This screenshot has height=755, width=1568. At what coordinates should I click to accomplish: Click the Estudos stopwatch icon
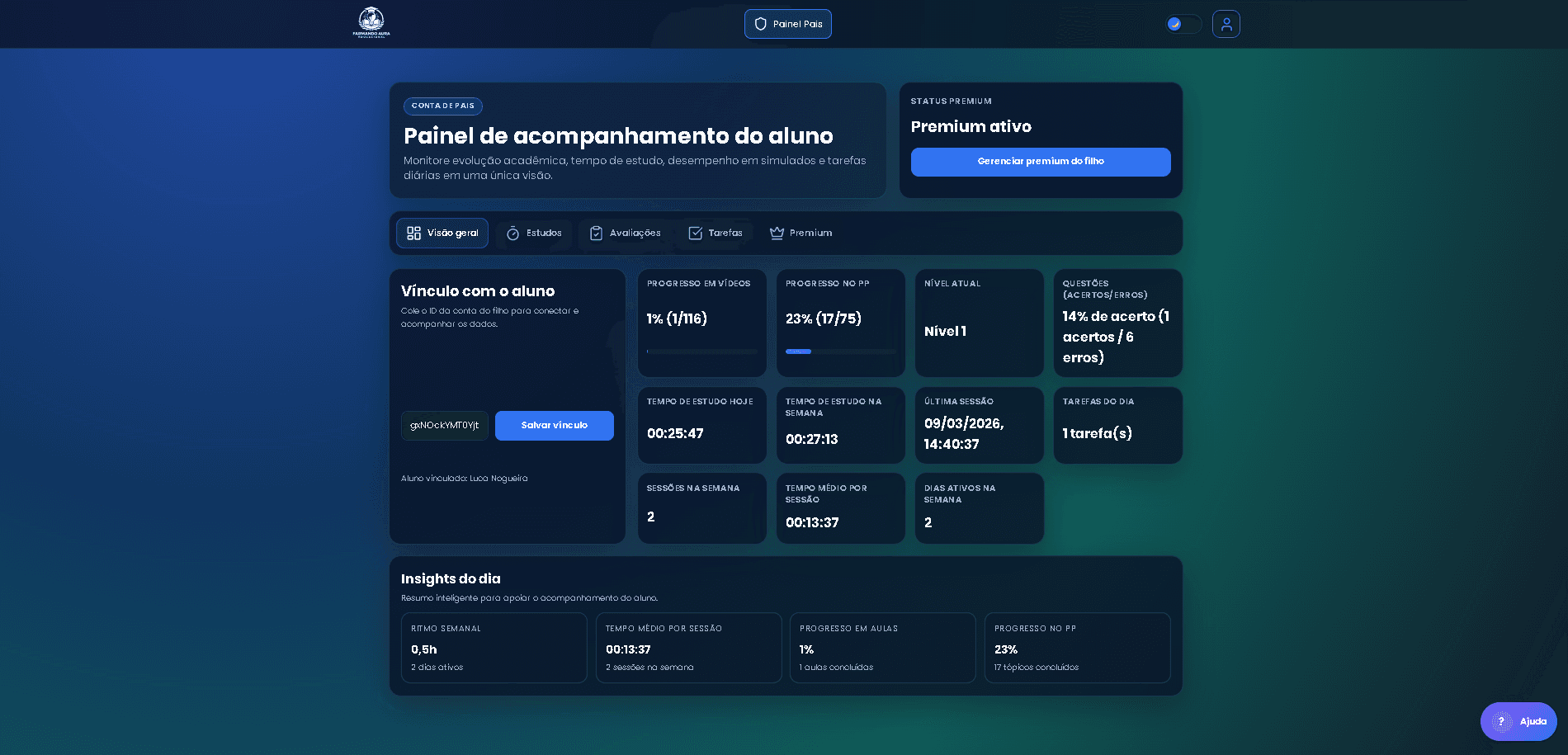tap(514, 233)
